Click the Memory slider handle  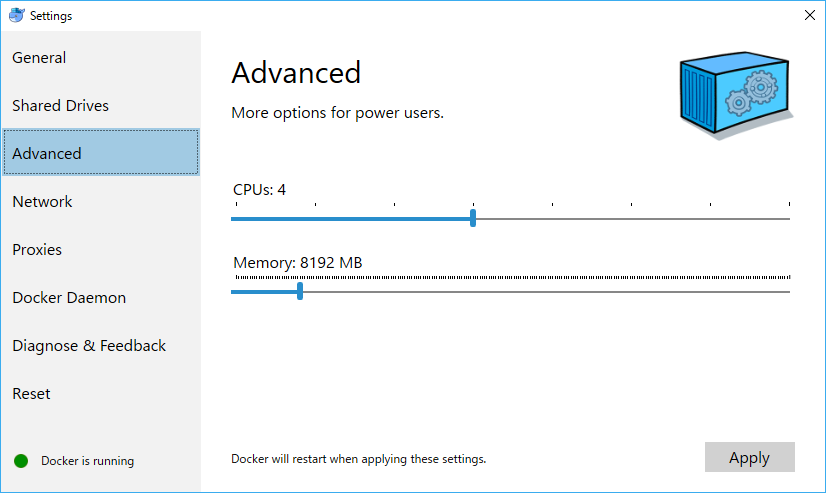point(300,291)
